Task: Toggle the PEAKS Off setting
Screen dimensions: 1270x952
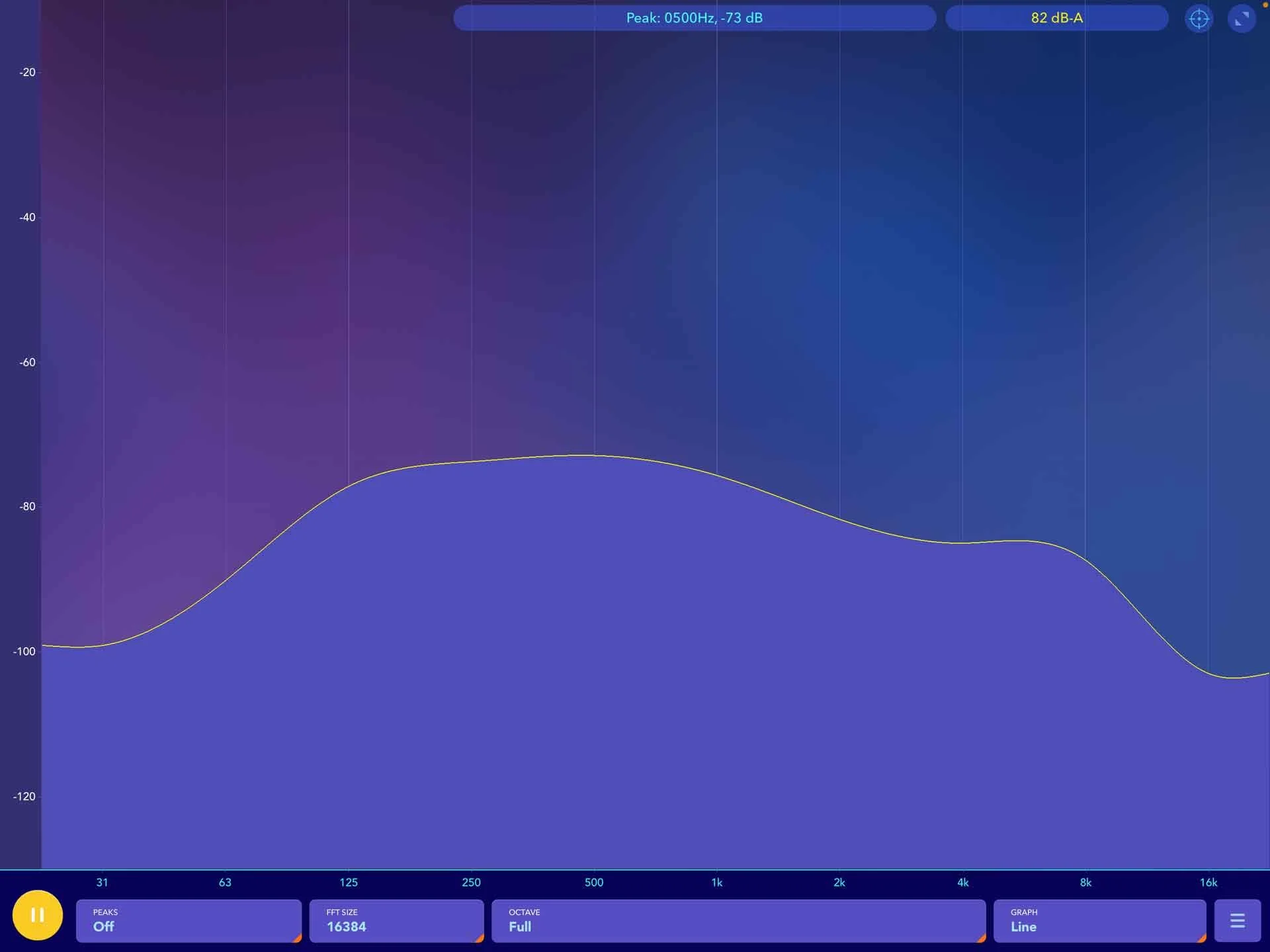Action: [189, 920]
